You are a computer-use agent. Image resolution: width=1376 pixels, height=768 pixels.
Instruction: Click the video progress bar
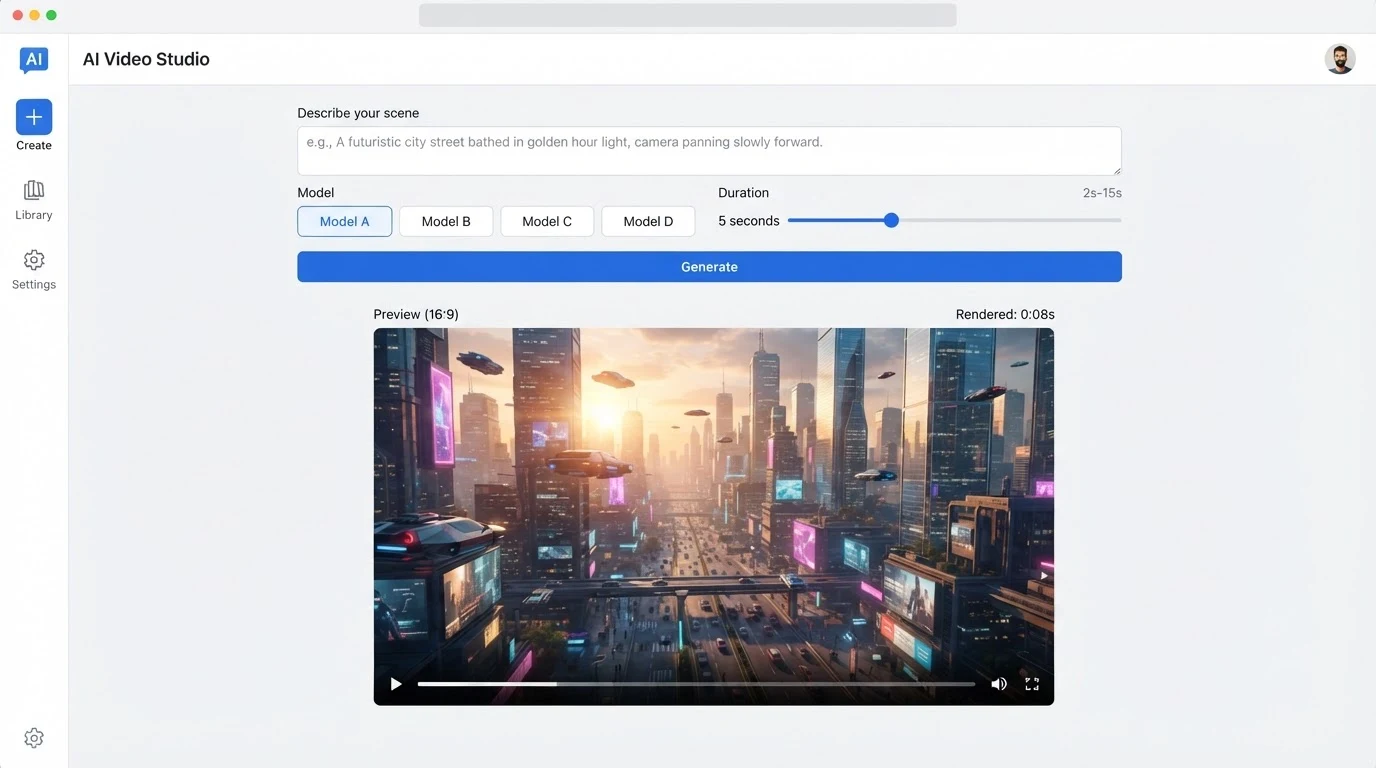(x=696, y=684)
